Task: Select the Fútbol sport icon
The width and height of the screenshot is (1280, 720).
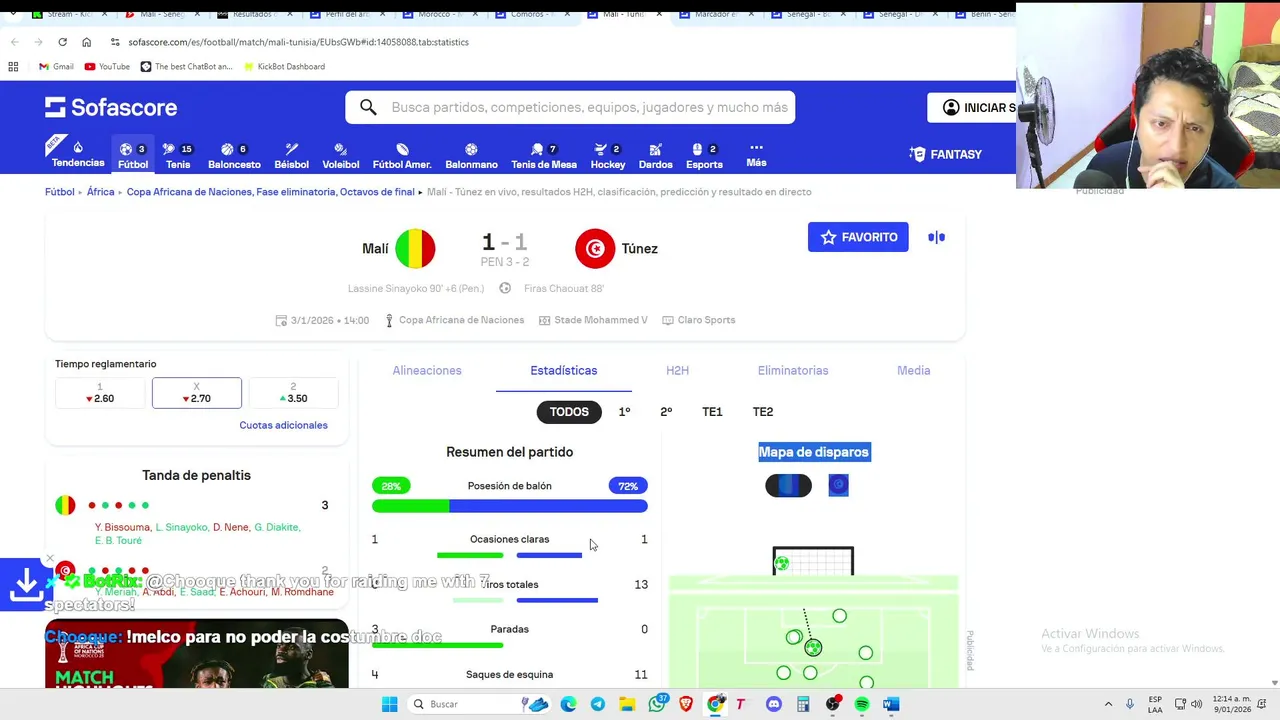Action: pos(132,155)
